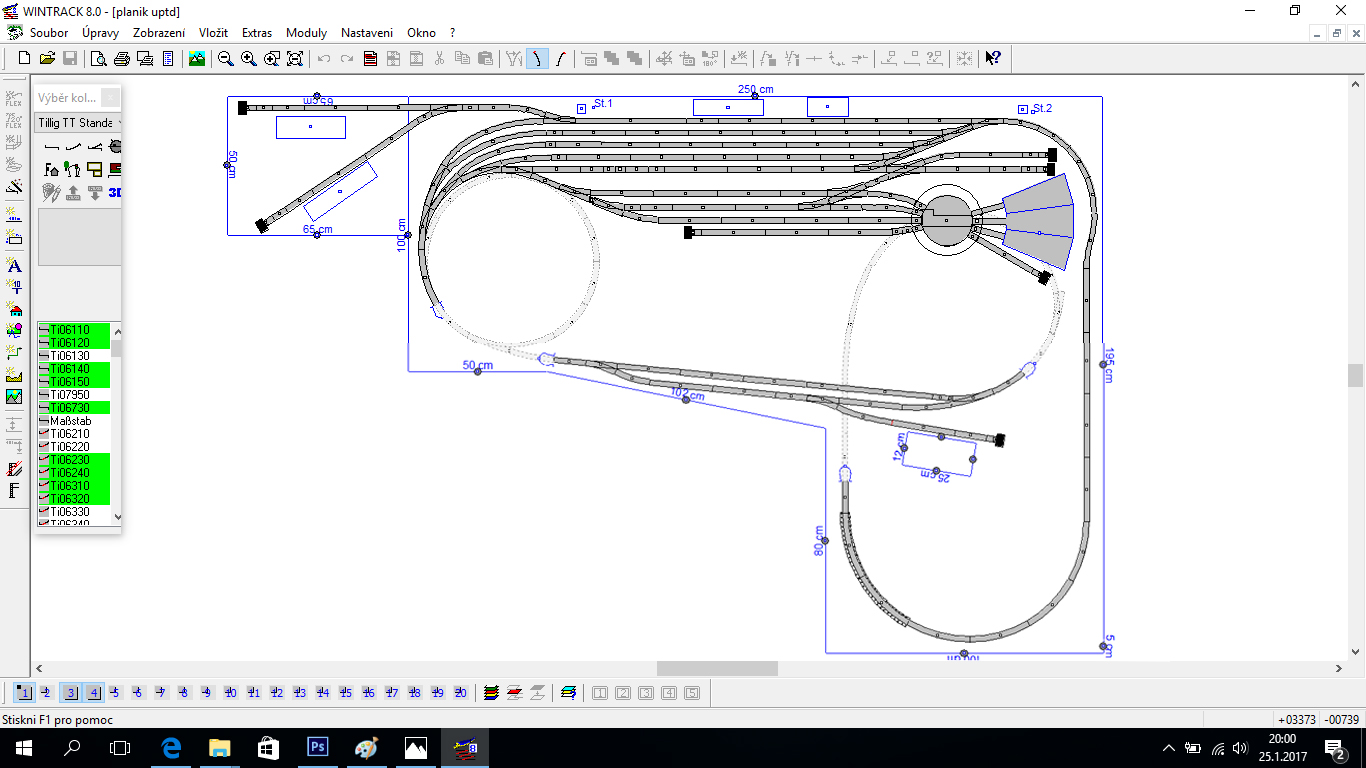The height and width of the screenshot is (768, 1366).
Task: Open the Moduly menu
Action: point(306,33)
